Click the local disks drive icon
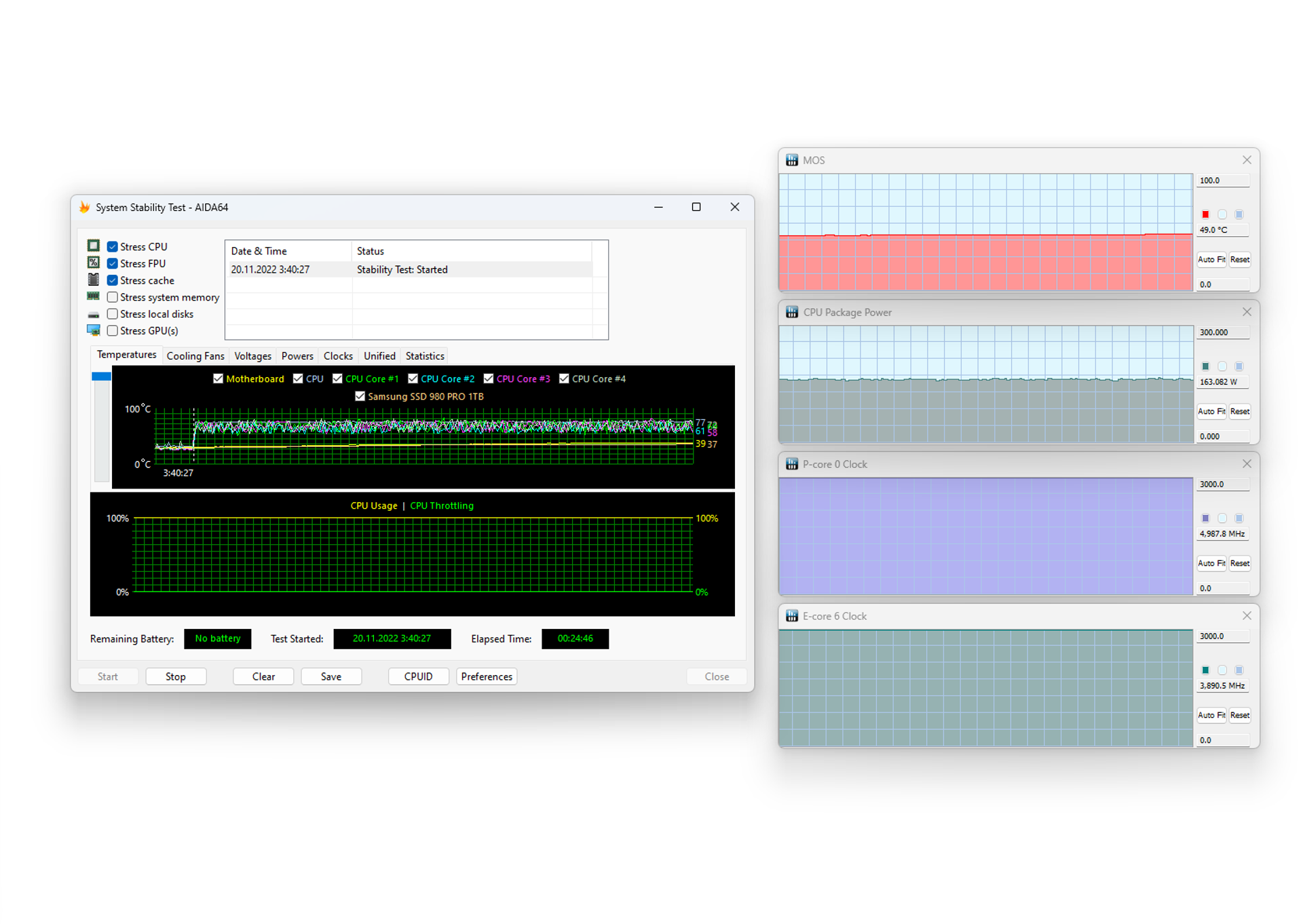This screenshot has width=1303, height=924. (x=94, y=315)
